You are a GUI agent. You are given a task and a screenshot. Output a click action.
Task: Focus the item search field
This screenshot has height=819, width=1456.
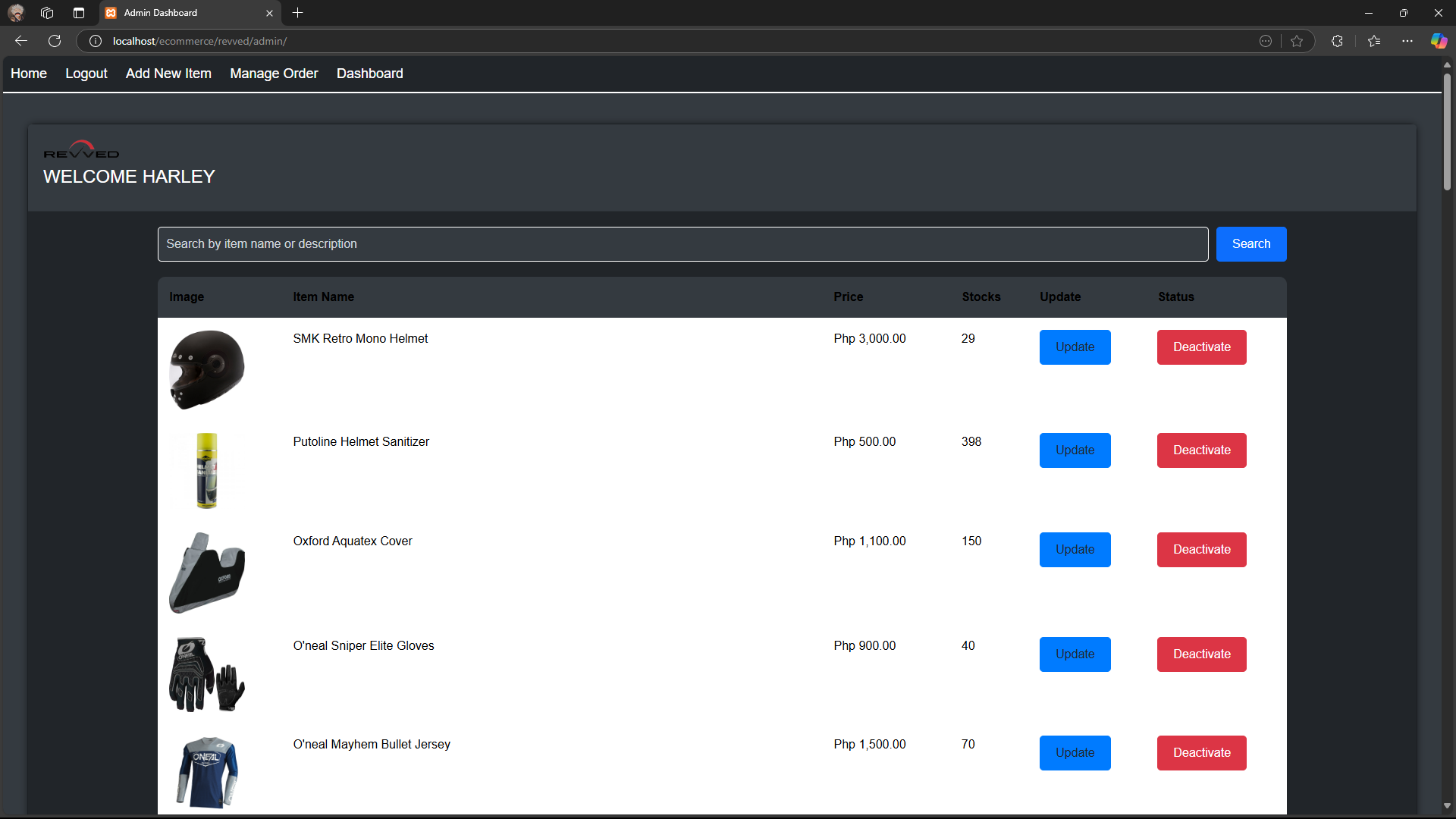pyautogui.click(x=682, y=244)
